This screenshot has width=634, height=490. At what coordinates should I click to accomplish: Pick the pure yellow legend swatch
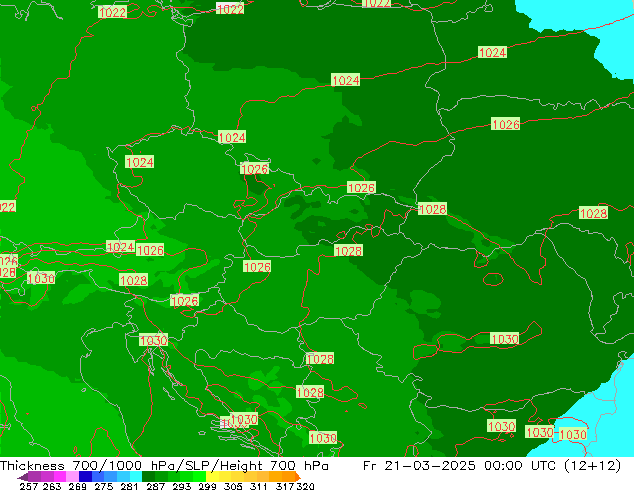click(212, 477)
